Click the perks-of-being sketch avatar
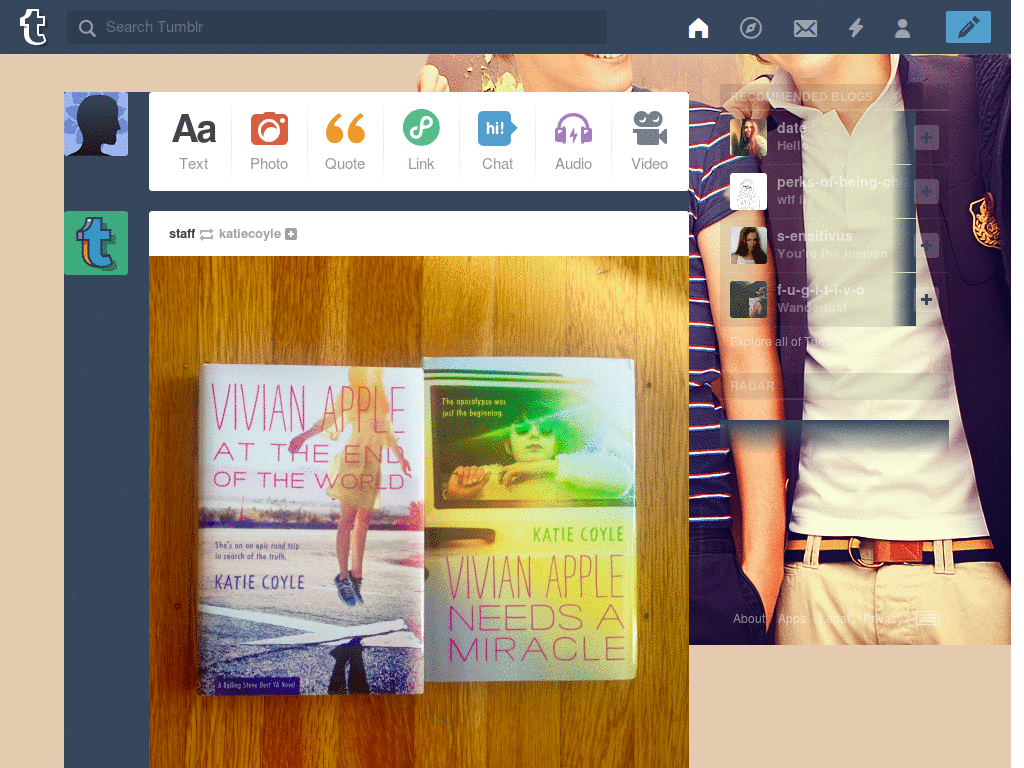This screenshot has height=768, width=1024. click(x=748, y=191)
